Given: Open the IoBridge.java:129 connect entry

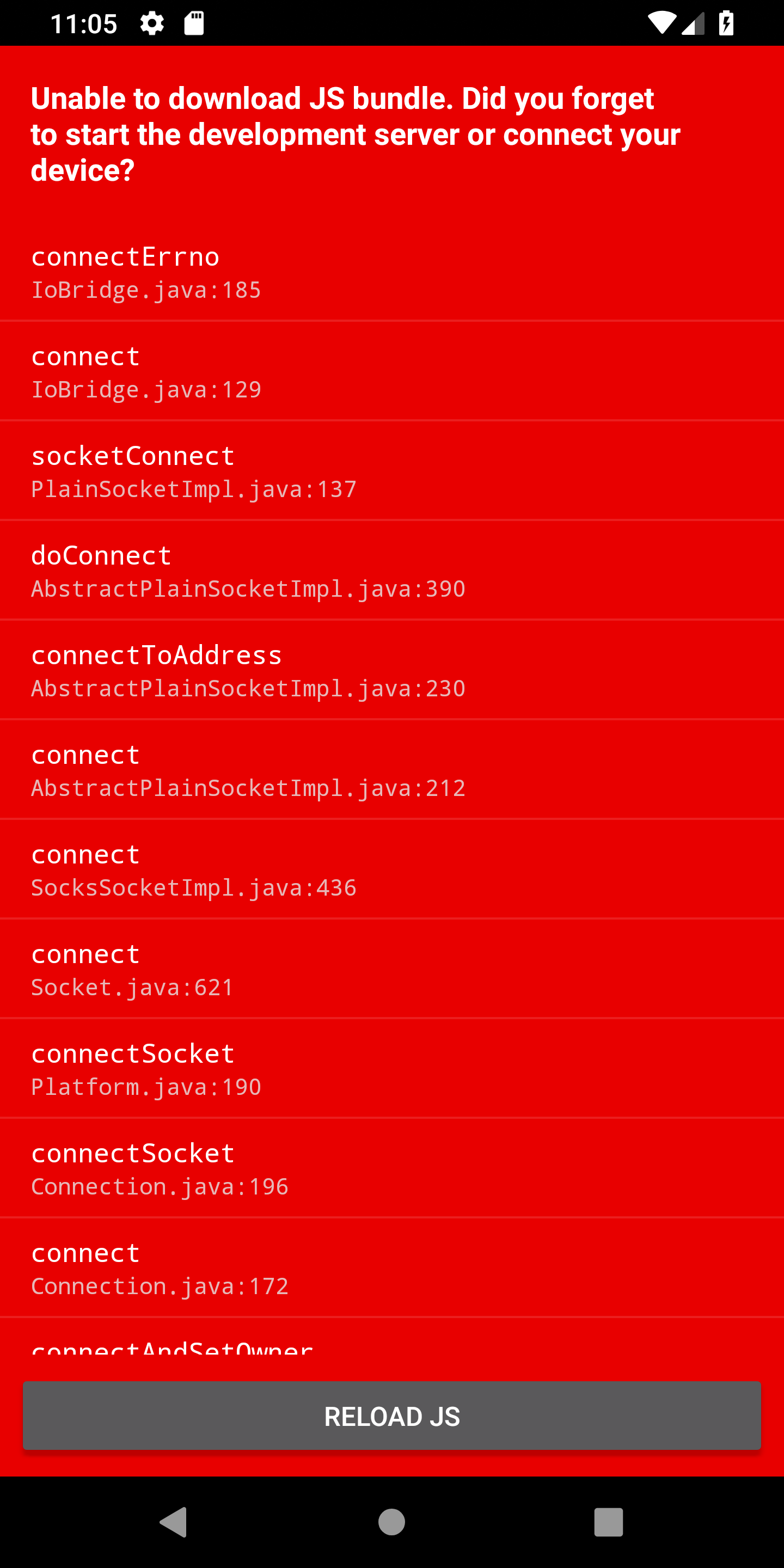Looking at the screenshot, I should coord(392,370).
